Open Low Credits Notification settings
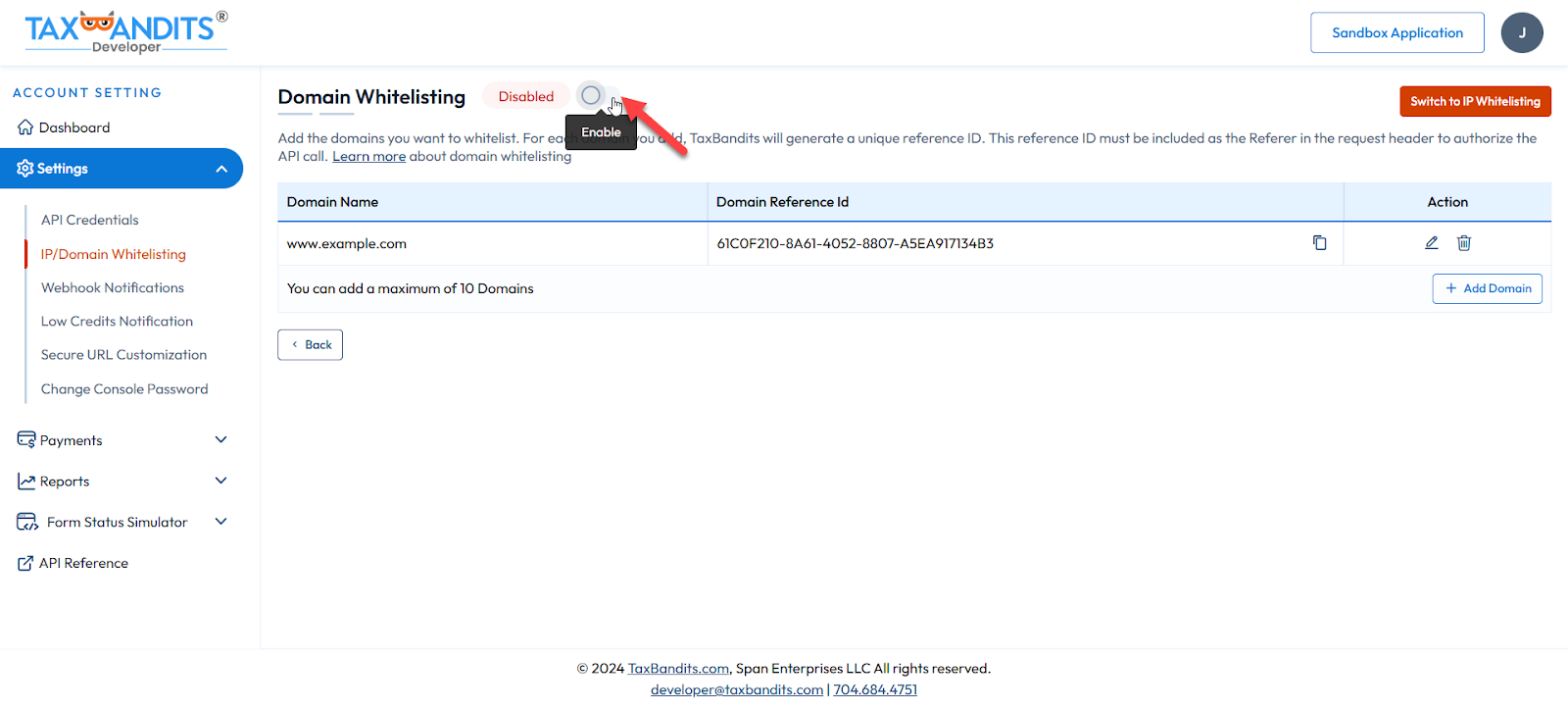The width and height of the screenshot is (1568, 710). point(117,322)
